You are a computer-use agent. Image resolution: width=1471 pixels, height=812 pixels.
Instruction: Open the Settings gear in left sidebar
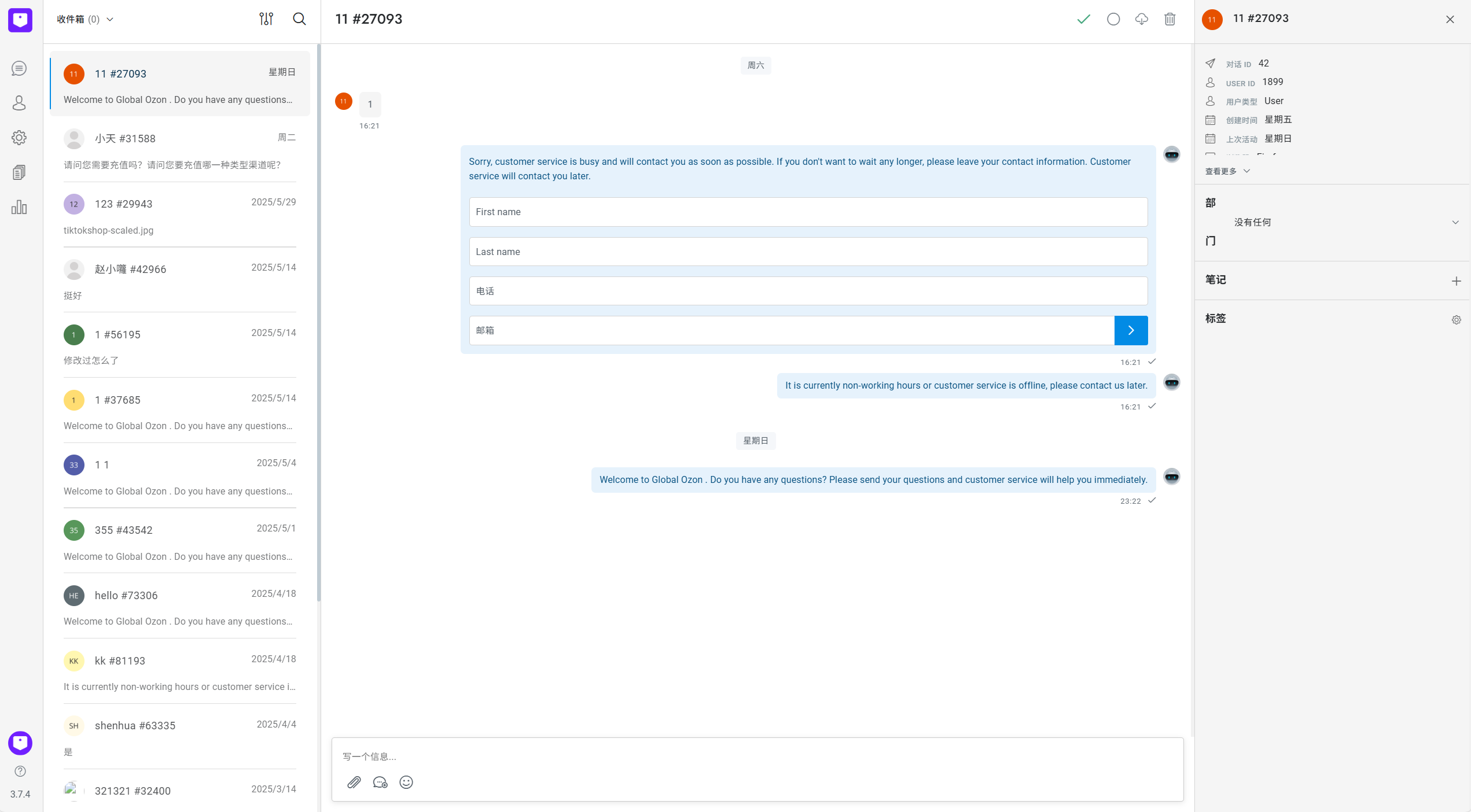19,138
